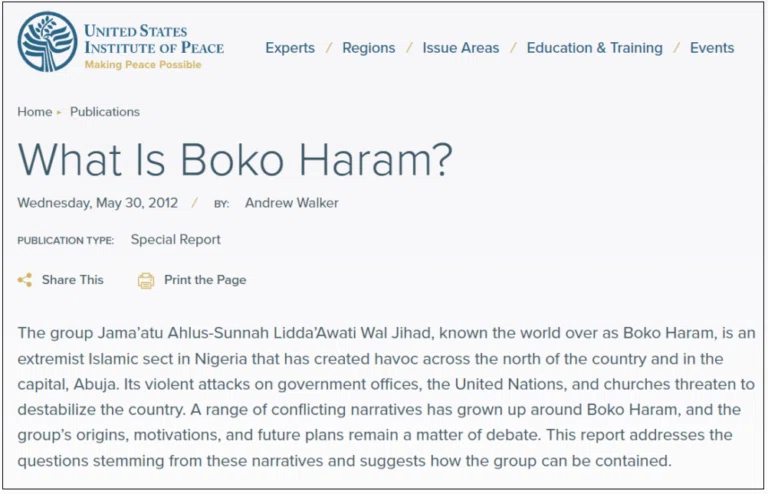
Task: Click inside the report summary paragraph
Action: 386,397
